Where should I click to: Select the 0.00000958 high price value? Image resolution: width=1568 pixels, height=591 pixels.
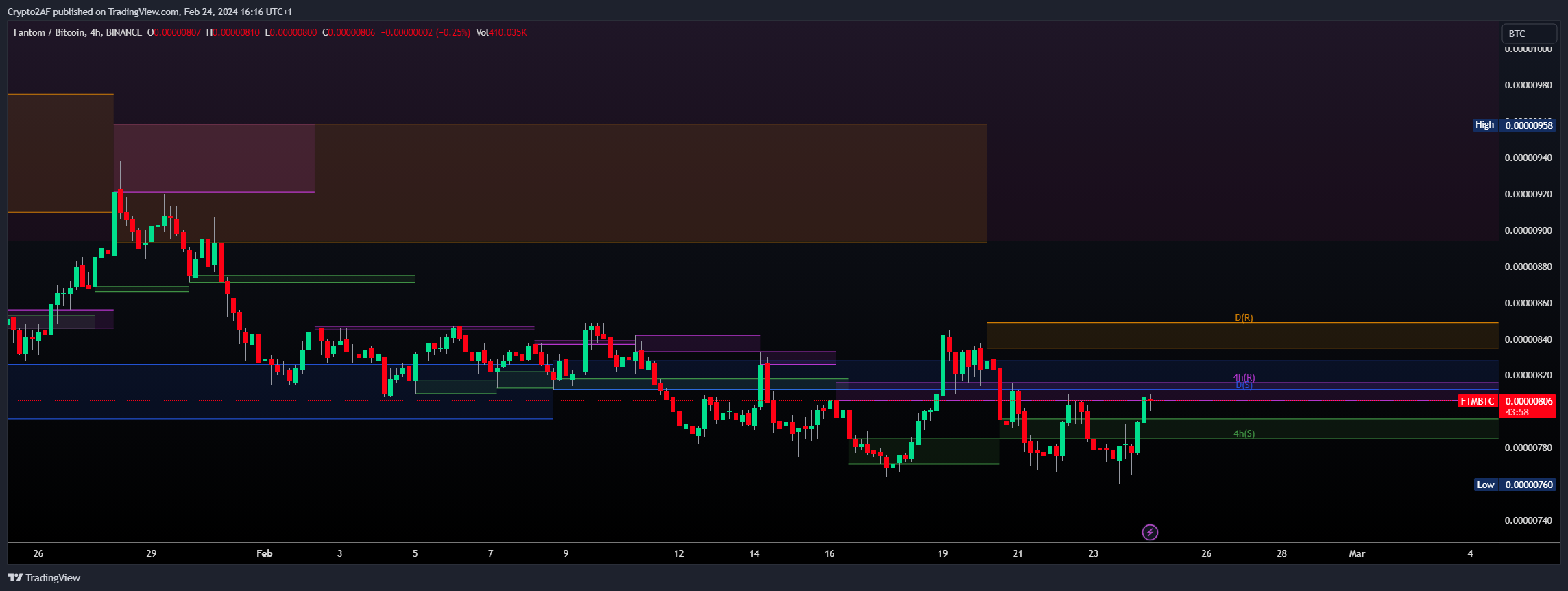pos(1528,125)
